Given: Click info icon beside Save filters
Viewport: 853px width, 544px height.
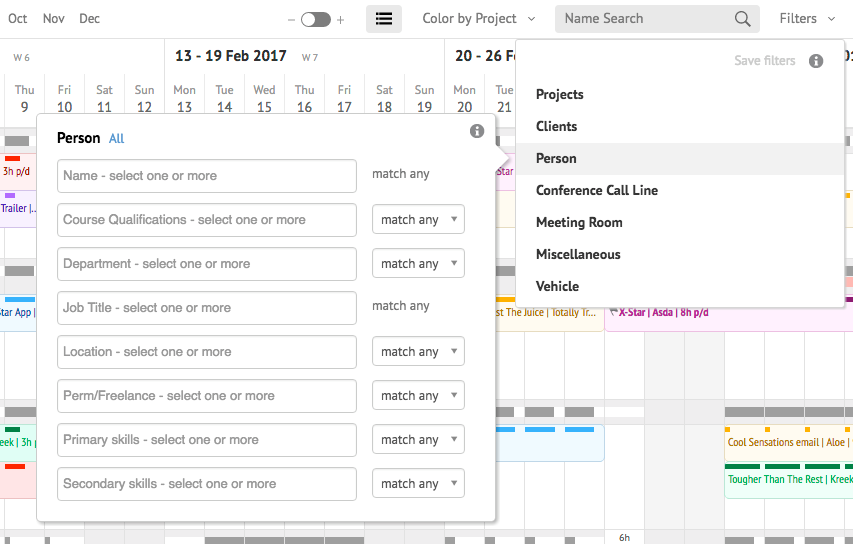Looking at the screenshot, I should (816, 61).
